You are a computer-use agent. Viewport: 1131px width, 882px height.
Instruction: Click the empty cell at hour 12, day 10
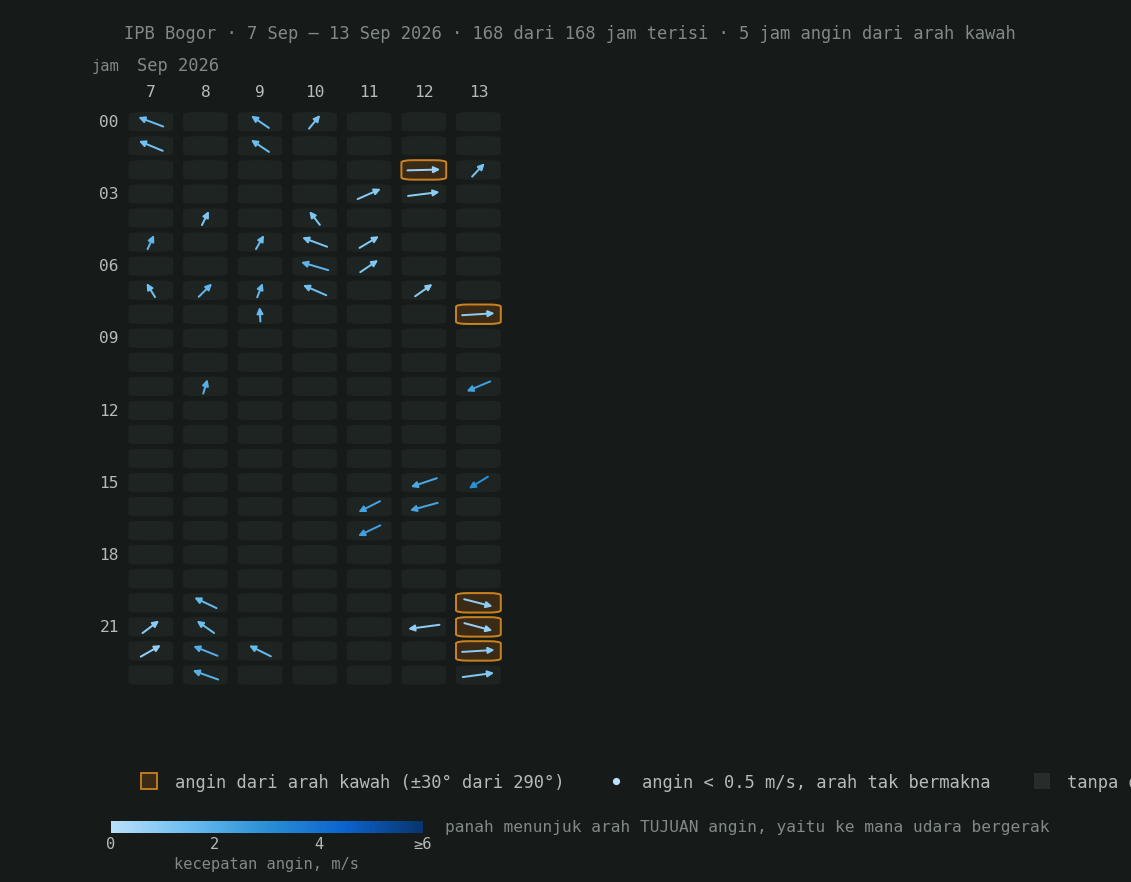click(x=314, y=410)
